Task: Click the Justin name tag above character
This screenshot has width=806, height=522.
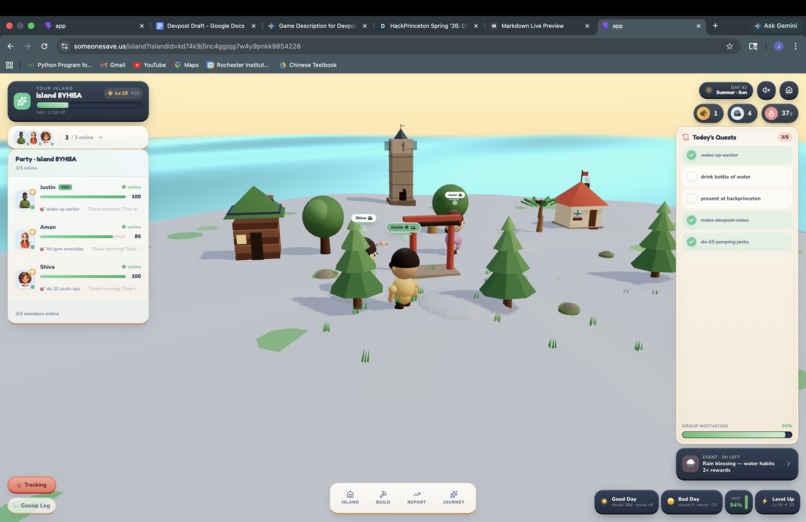Action: pos(403,227)
